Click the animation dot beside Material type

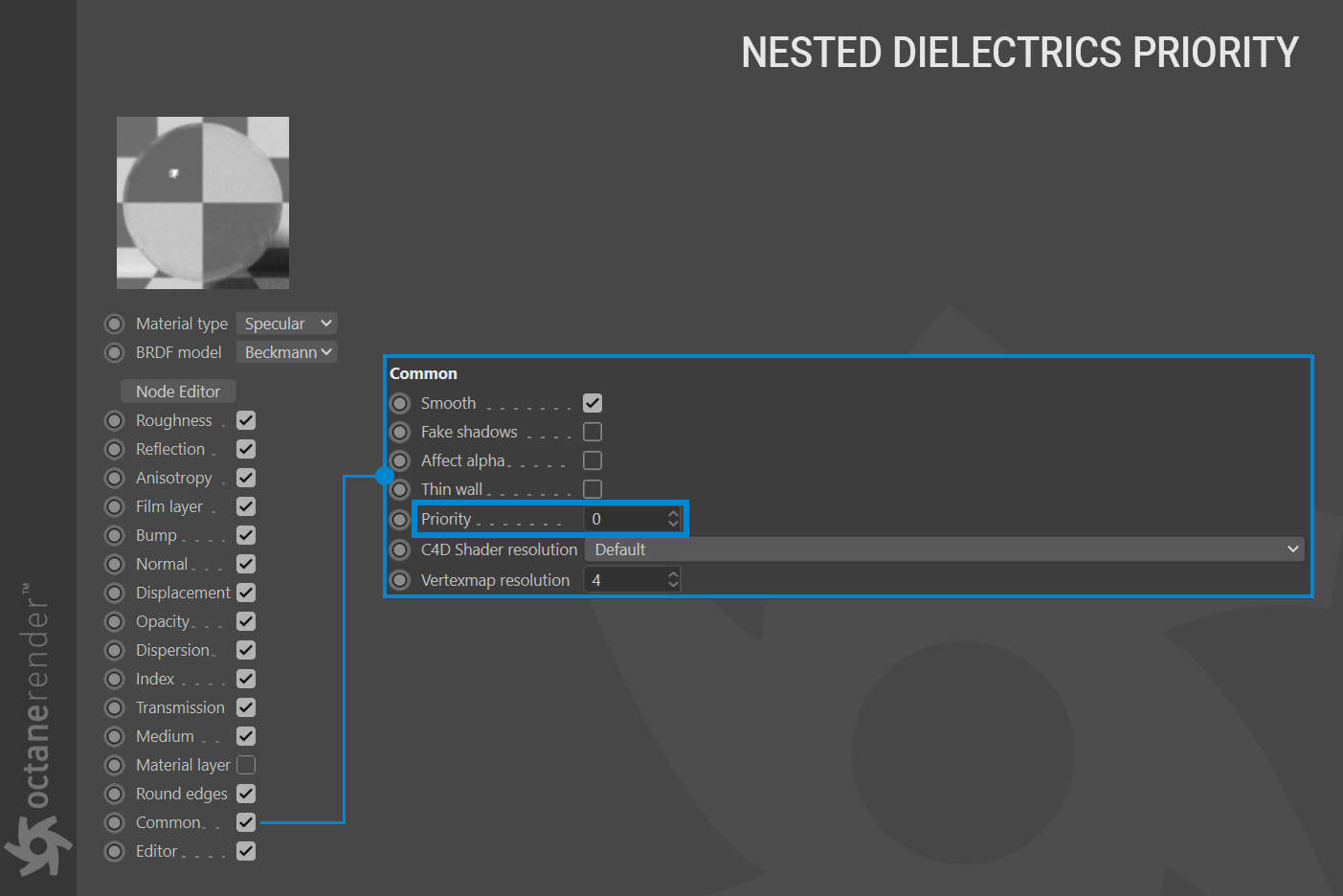click(115, 324)
